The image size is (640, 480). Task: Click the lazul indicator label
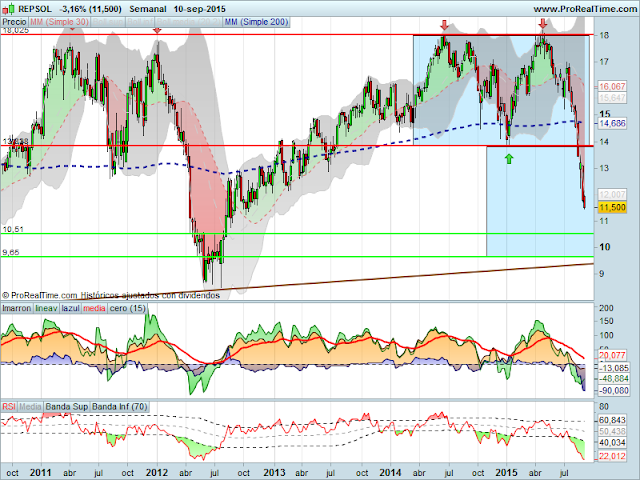click(70, 308)
